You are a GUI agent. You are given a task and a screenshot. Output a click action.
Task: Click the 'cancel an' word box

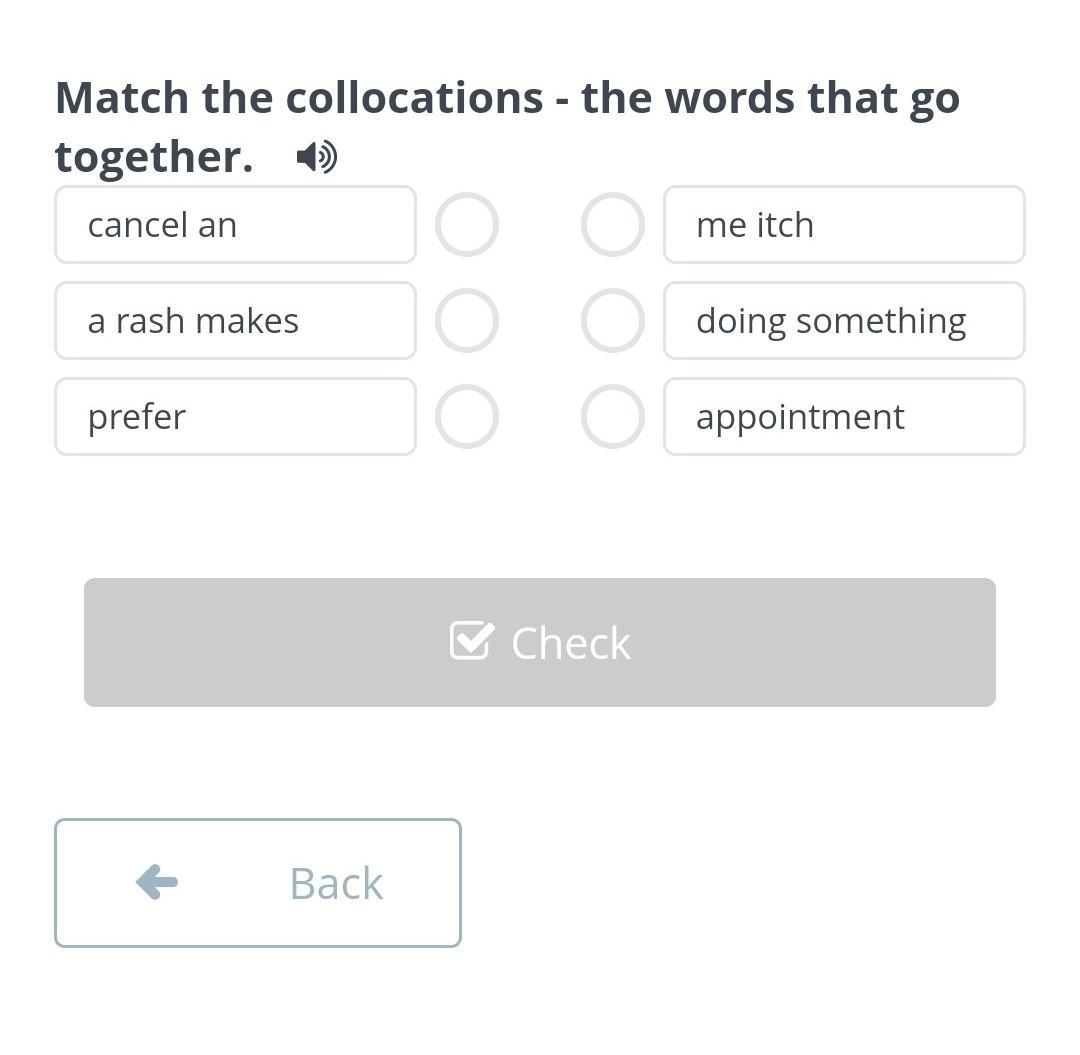click(x=235, y=225)
